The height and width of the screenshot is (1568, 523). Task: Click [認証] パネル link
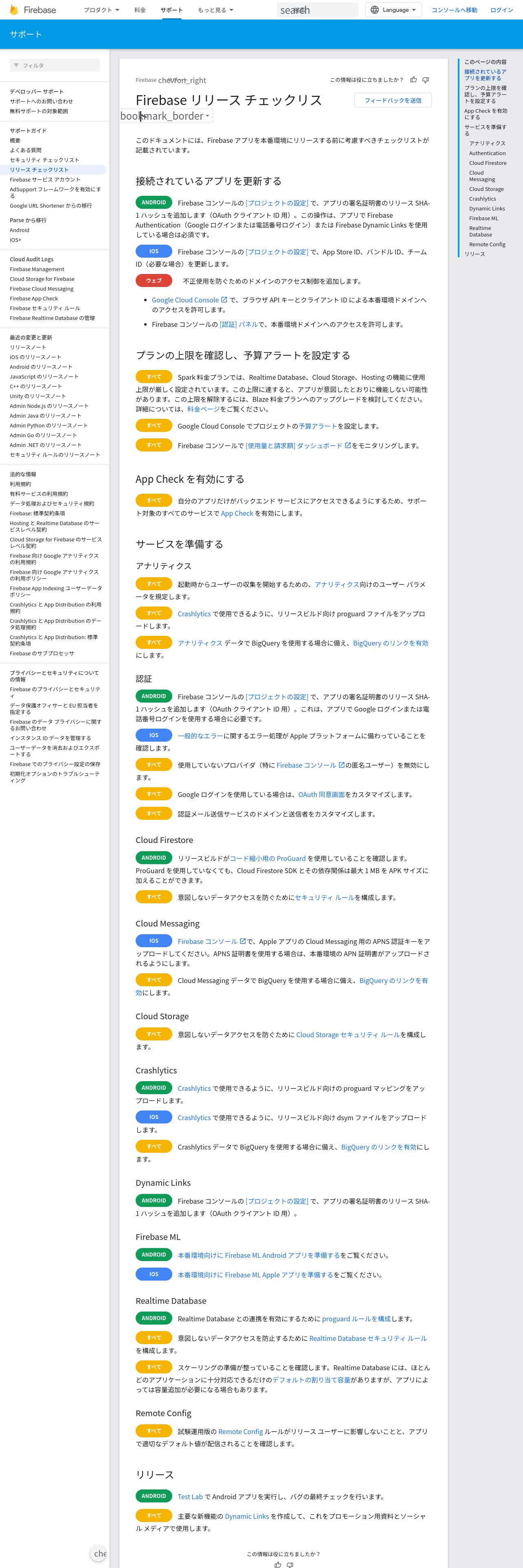(x=239, y=324)
